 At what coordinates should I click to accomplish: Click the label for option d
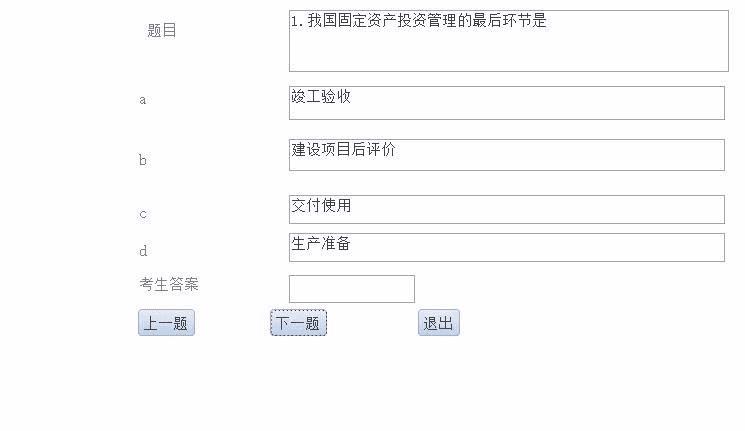coord(143,251)
